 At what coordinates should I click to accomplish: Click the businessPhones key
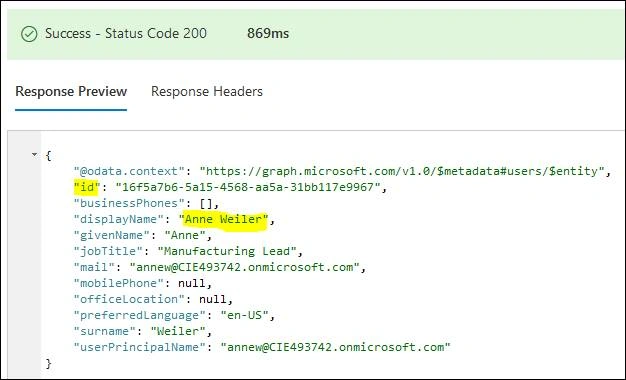(129, 203)
